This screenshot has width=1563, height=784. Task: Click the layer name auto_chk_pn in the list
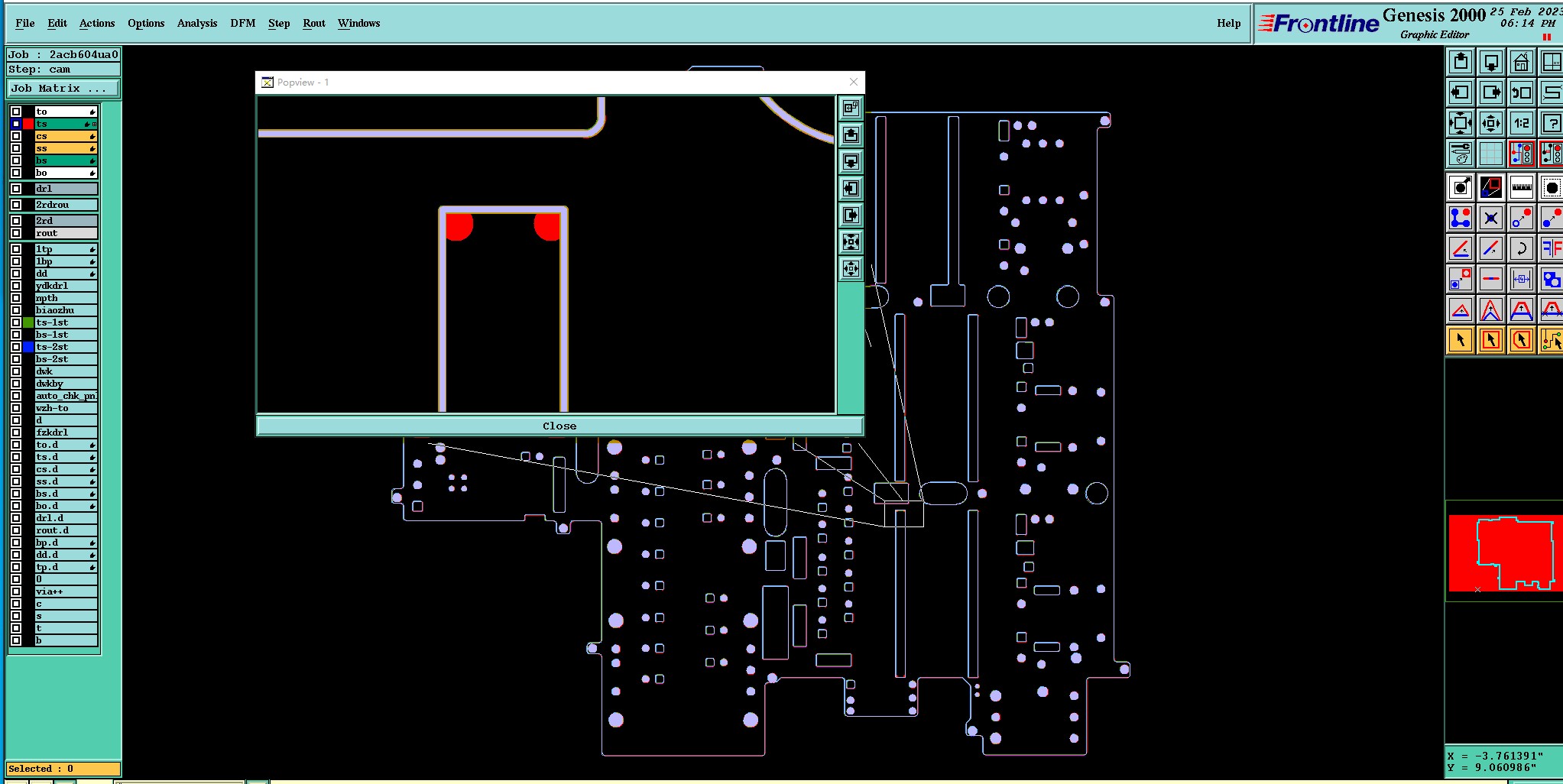(66, 396)
